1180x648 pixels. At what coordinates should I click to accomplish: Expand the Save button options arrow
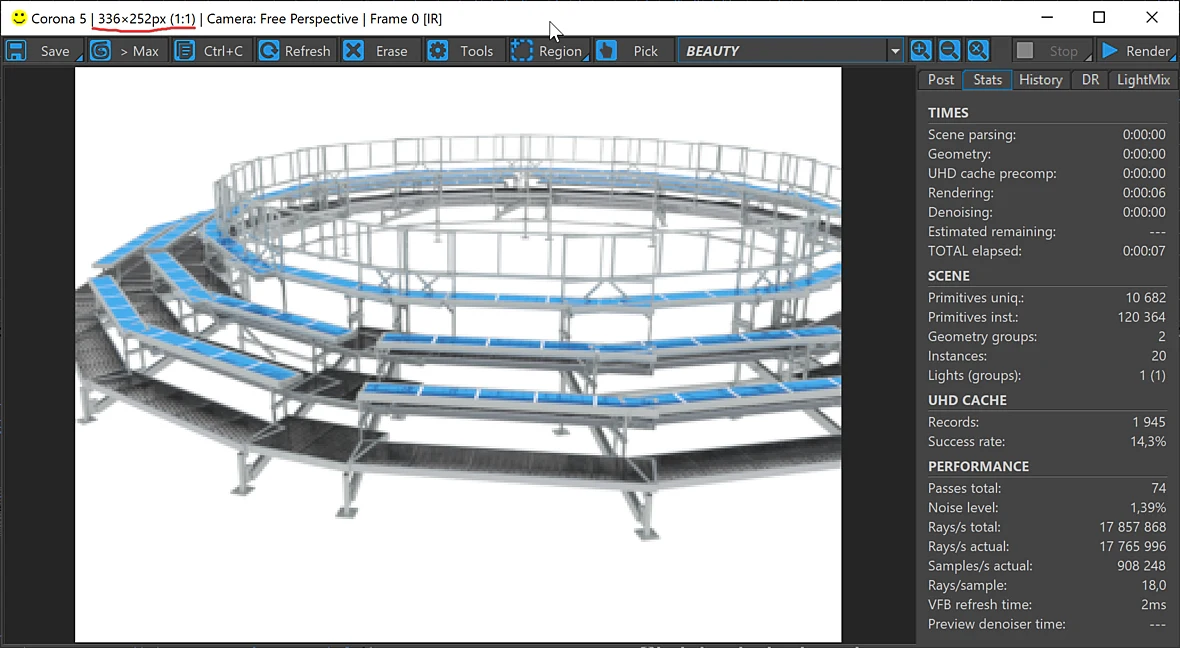79,56
